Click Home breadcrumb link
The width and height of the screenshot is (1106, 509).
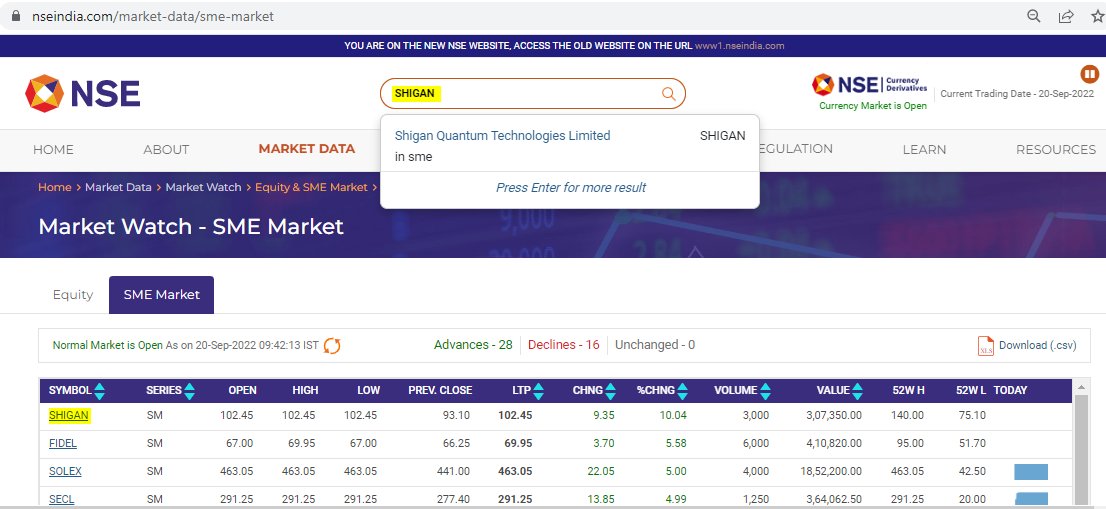pos(54,188)
